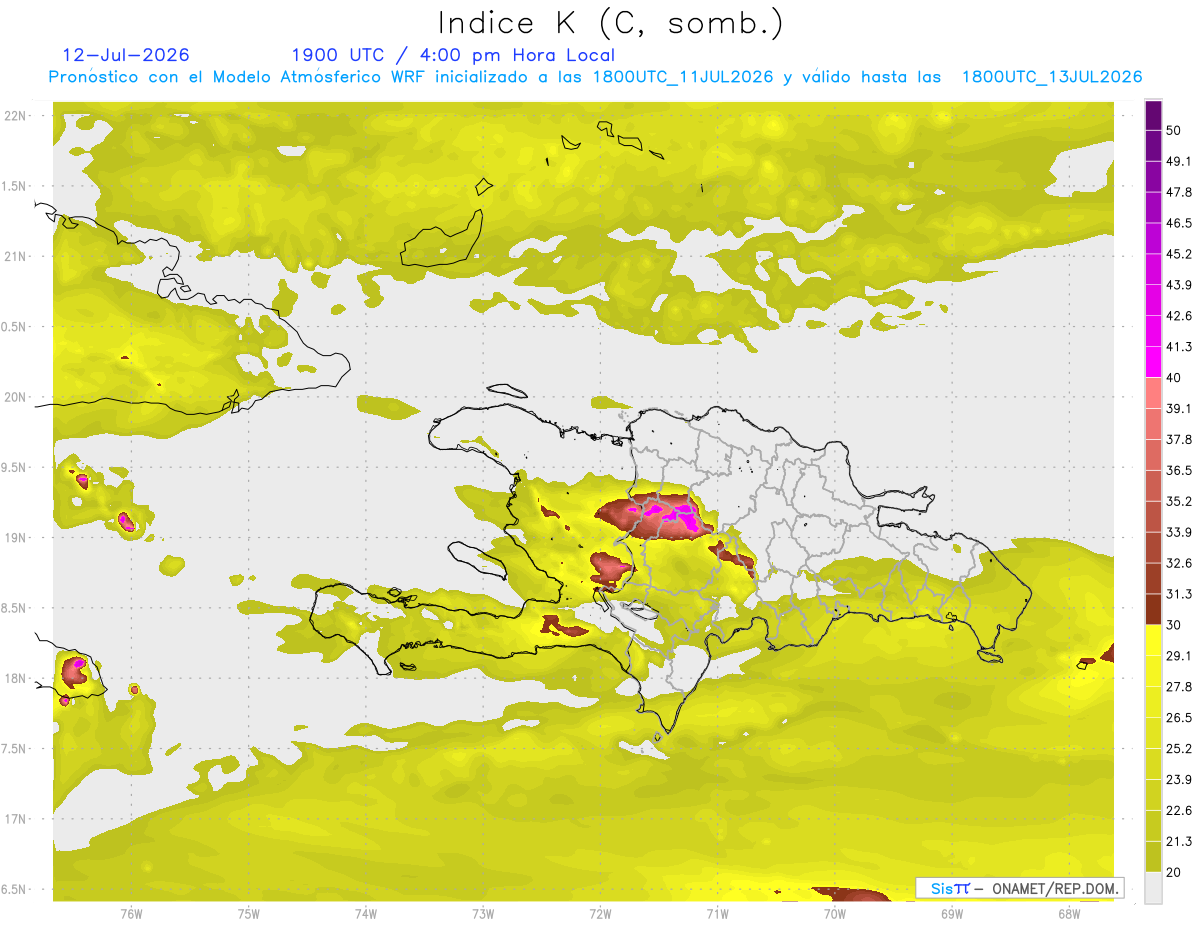The image size is (1200, 927).
Task: Click the legend value '47.8'
Action: pyautogui.click(x=1180, y=192)
